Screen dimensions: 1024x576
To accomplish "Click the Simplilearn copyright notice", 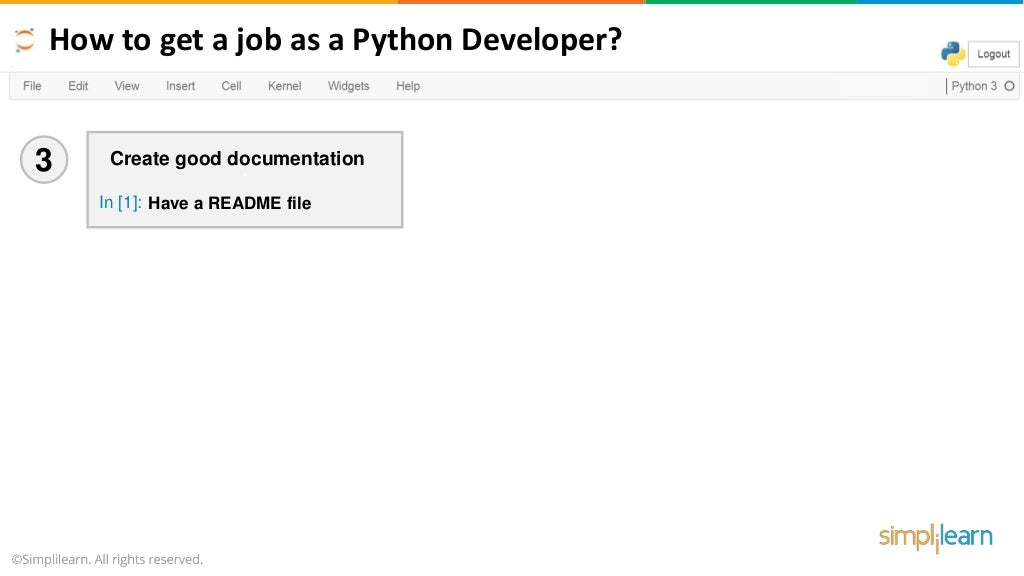I will (107, 560).
